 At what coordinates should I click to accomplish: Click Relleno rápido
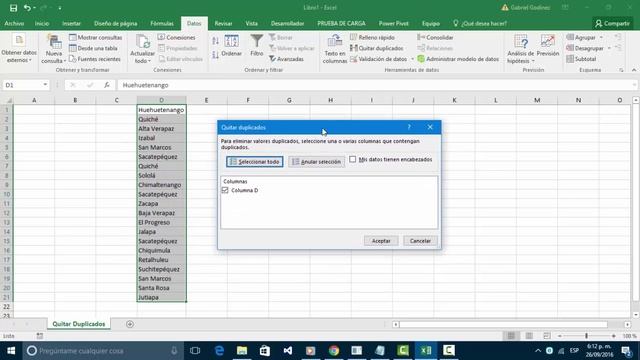pyautogui.click(x=372, y=37)
